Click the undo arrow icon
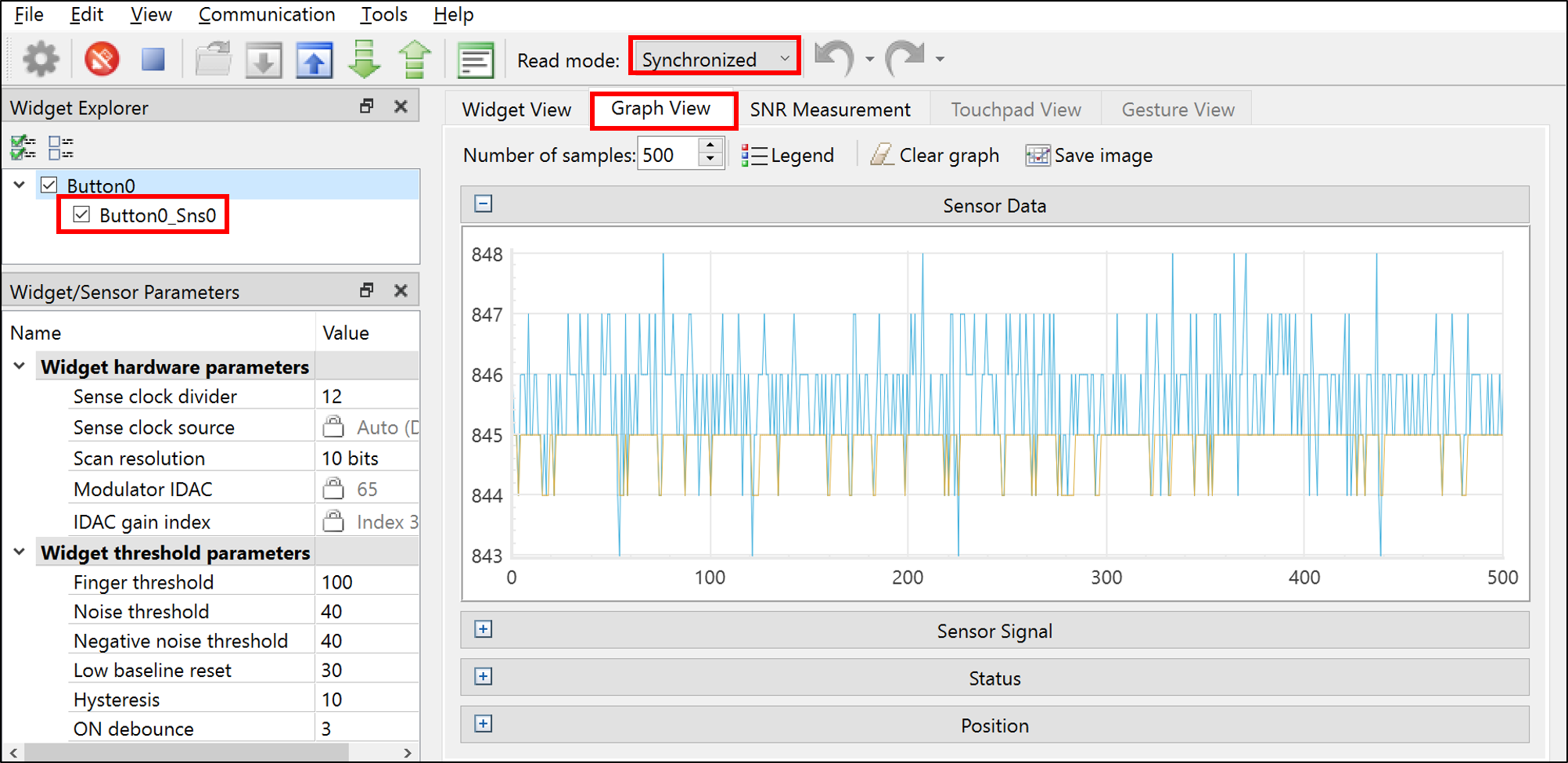Image resolution: width=1568 pixels, height=763 pixels. tap(834, 59)
